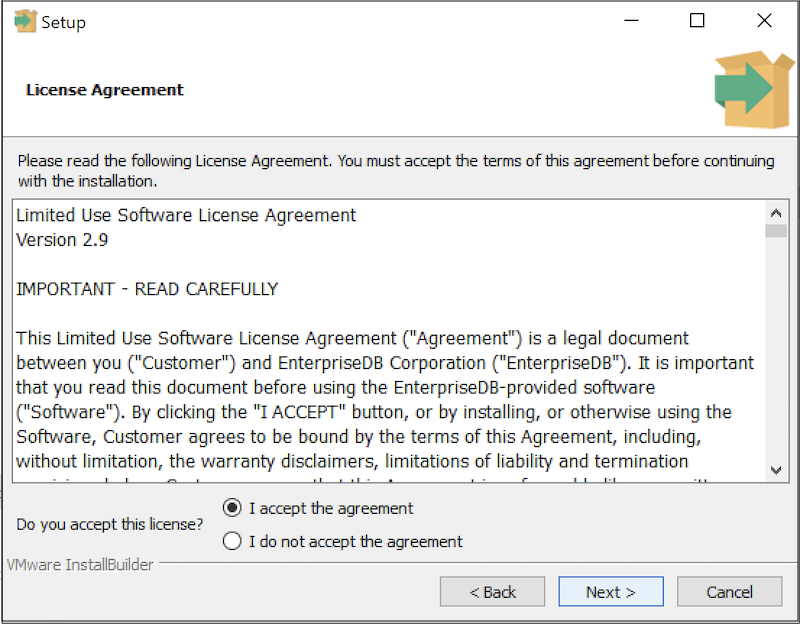
Task: Close the Setup window
Action: point(764,21)
